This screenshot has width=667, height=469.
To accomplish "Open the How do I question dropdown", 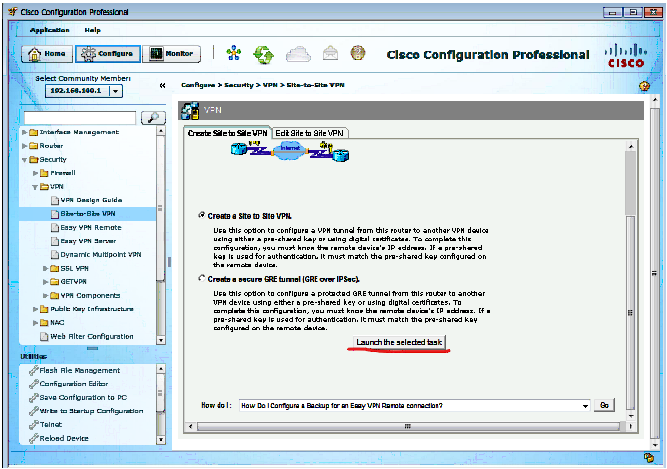I will (x=585, y=406).
